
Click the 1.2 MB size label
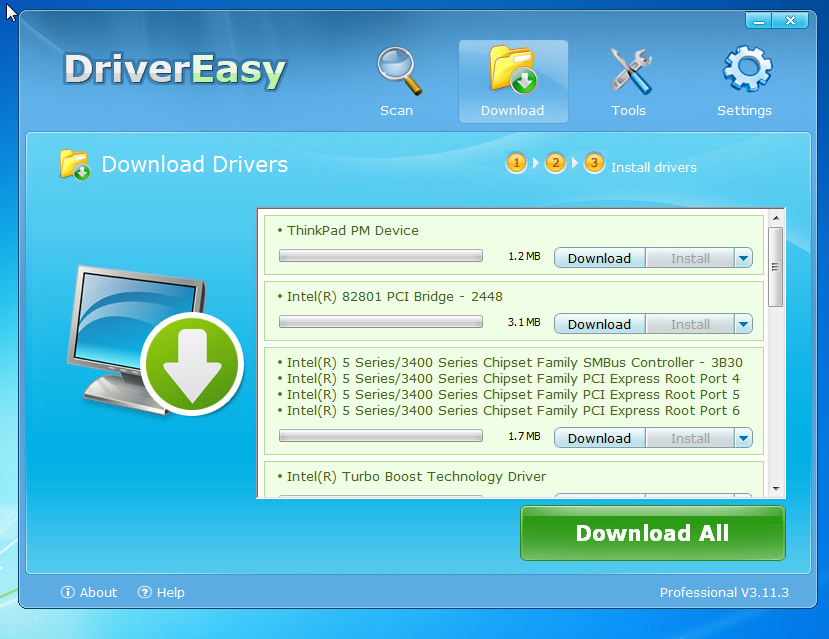pyautogui.click(x=524, y=256)
